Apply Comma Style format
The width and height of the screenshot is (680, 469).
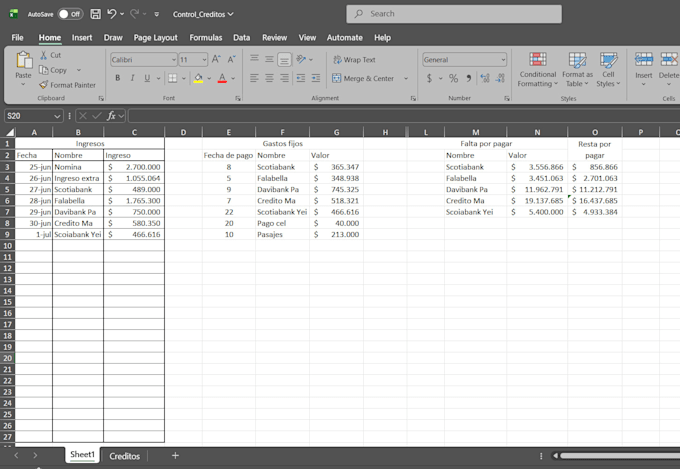tap(469, 78)
